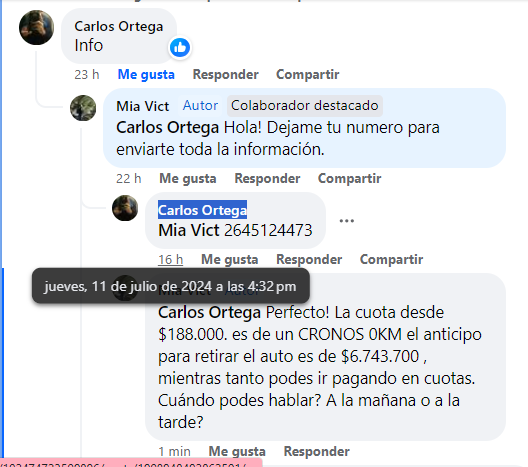This screenshot has width=528, height=467.
Task: Open Carlos Ortega's top comment avatar
Action: [36, 28]
